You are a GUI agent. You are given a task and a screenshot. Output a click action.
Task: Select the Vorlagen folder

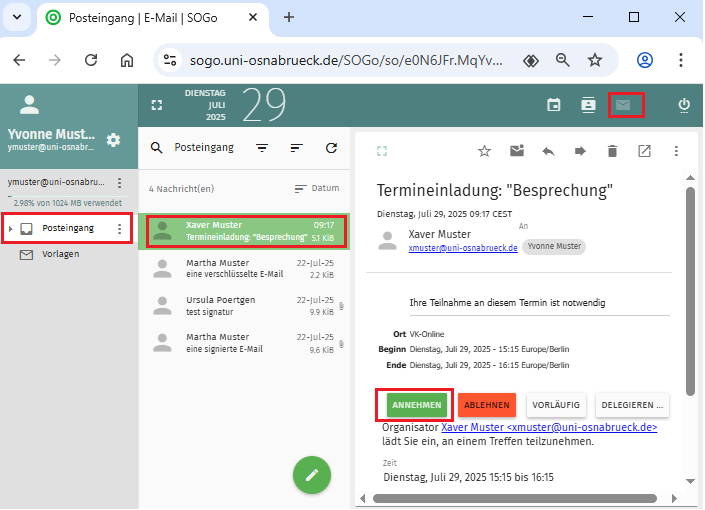click(x=62, y=254)
